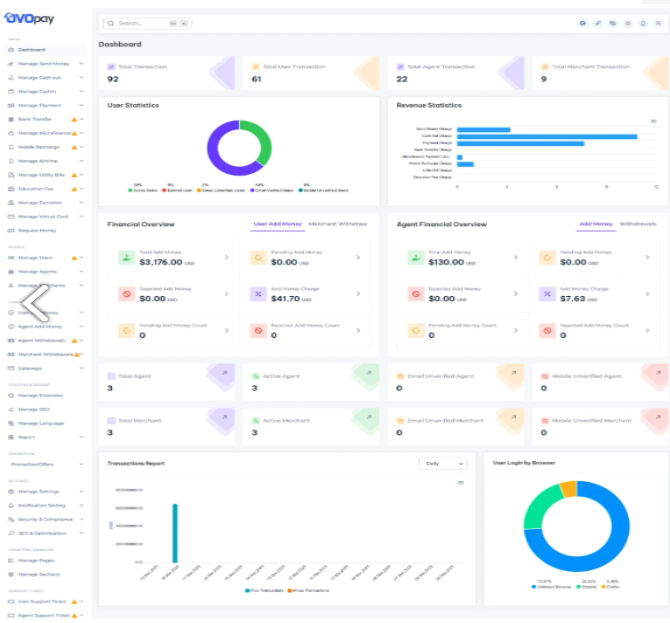Click the Bank Transfer warning icon
670x623 pixels.
pos(74,119)
